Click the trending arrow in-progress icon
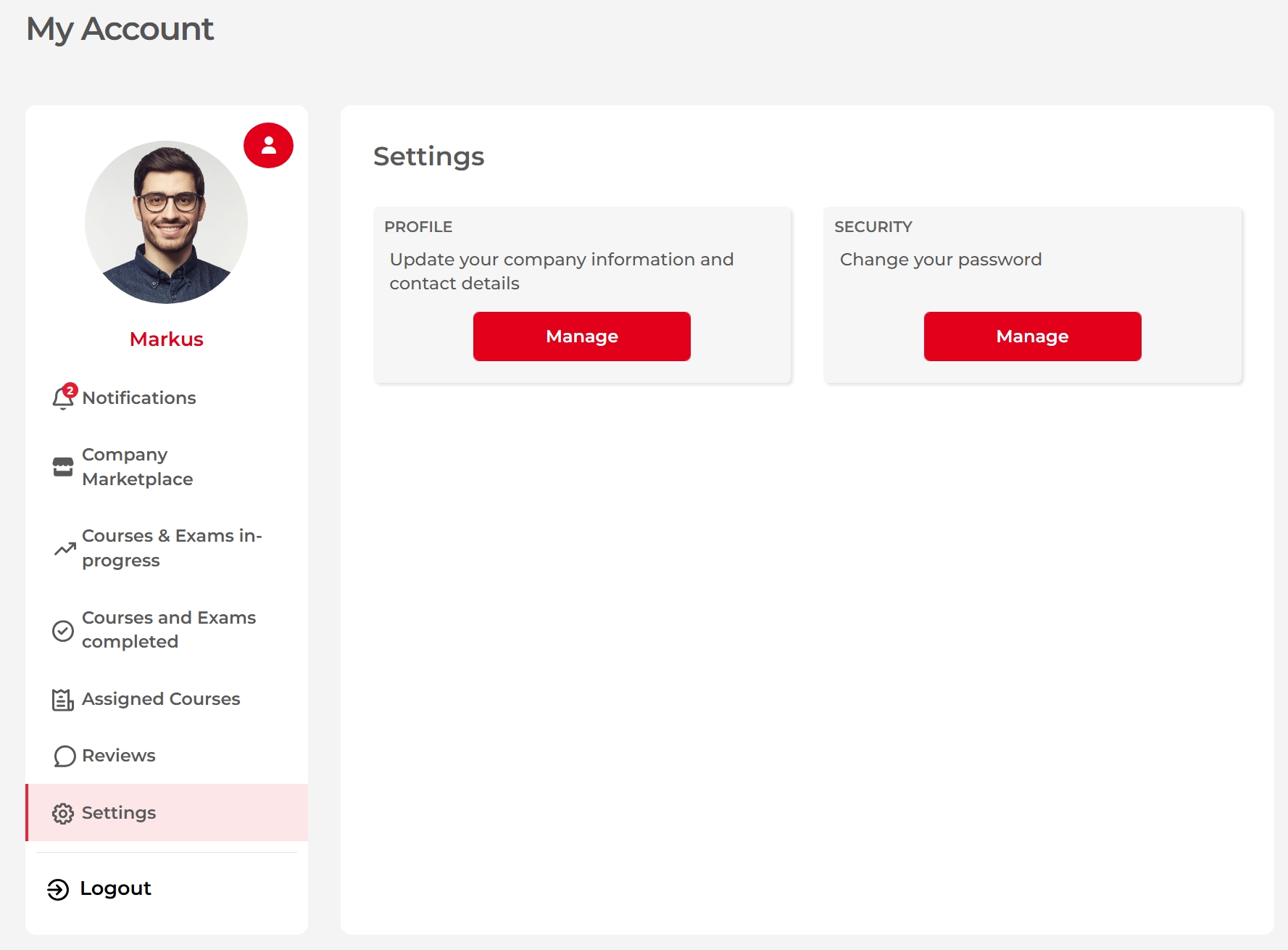The width and height of the screenshot is (1288, 950). click(65, 549)
